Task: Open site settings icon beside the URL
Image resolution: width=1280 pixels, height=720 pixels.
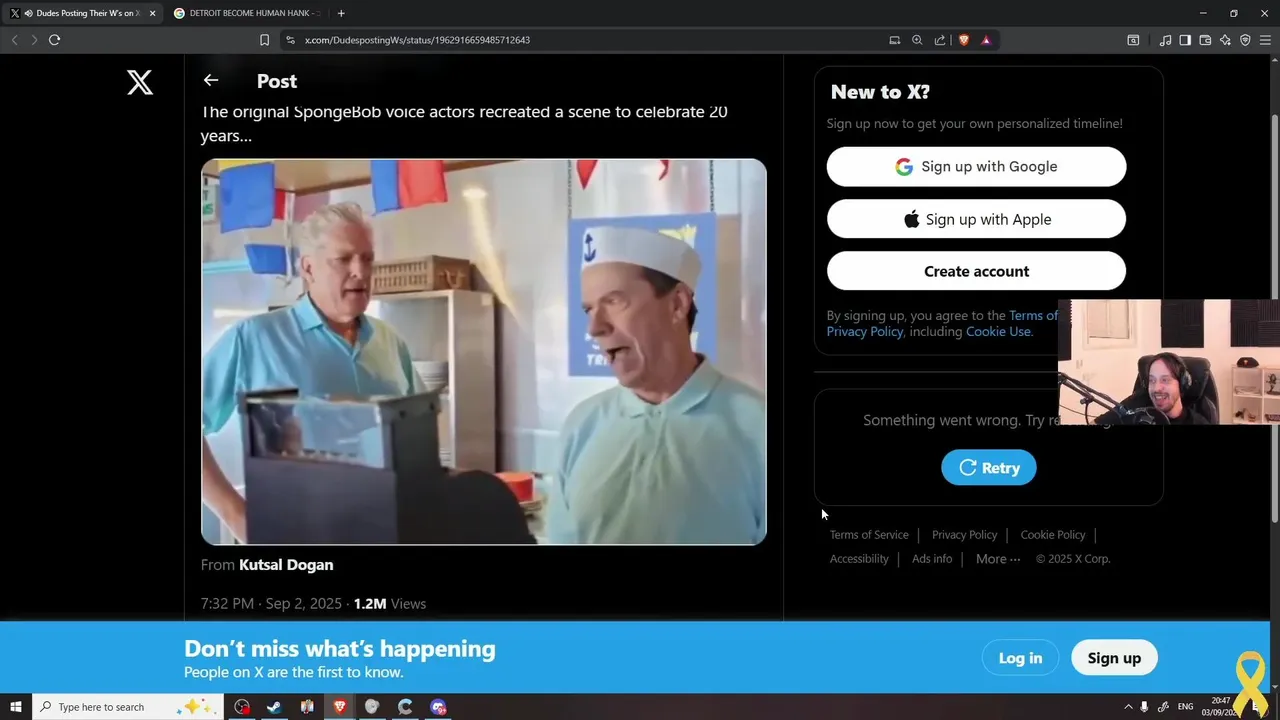Action: coord(290,40)
